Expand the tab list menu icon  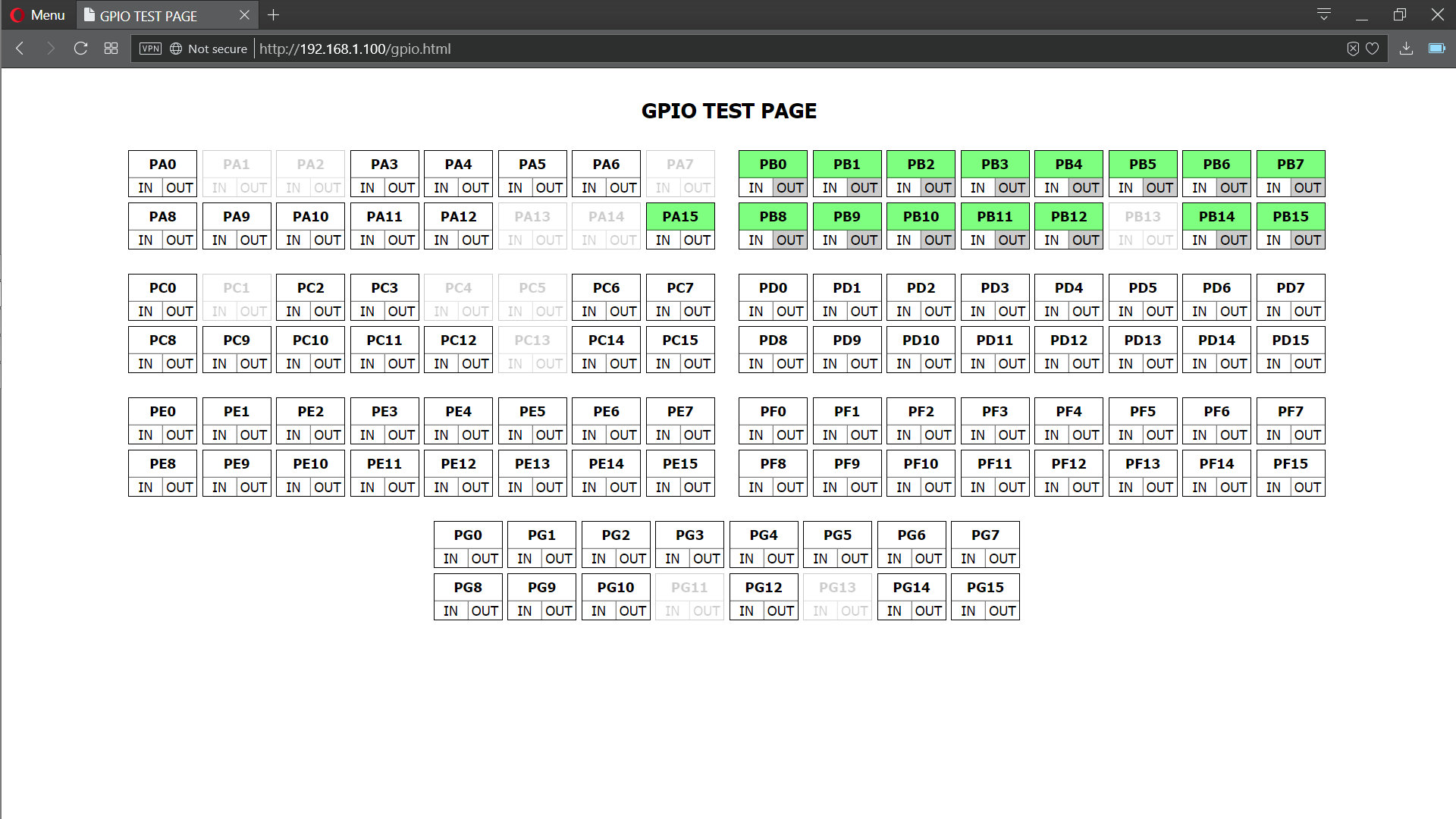[1324, 14]
